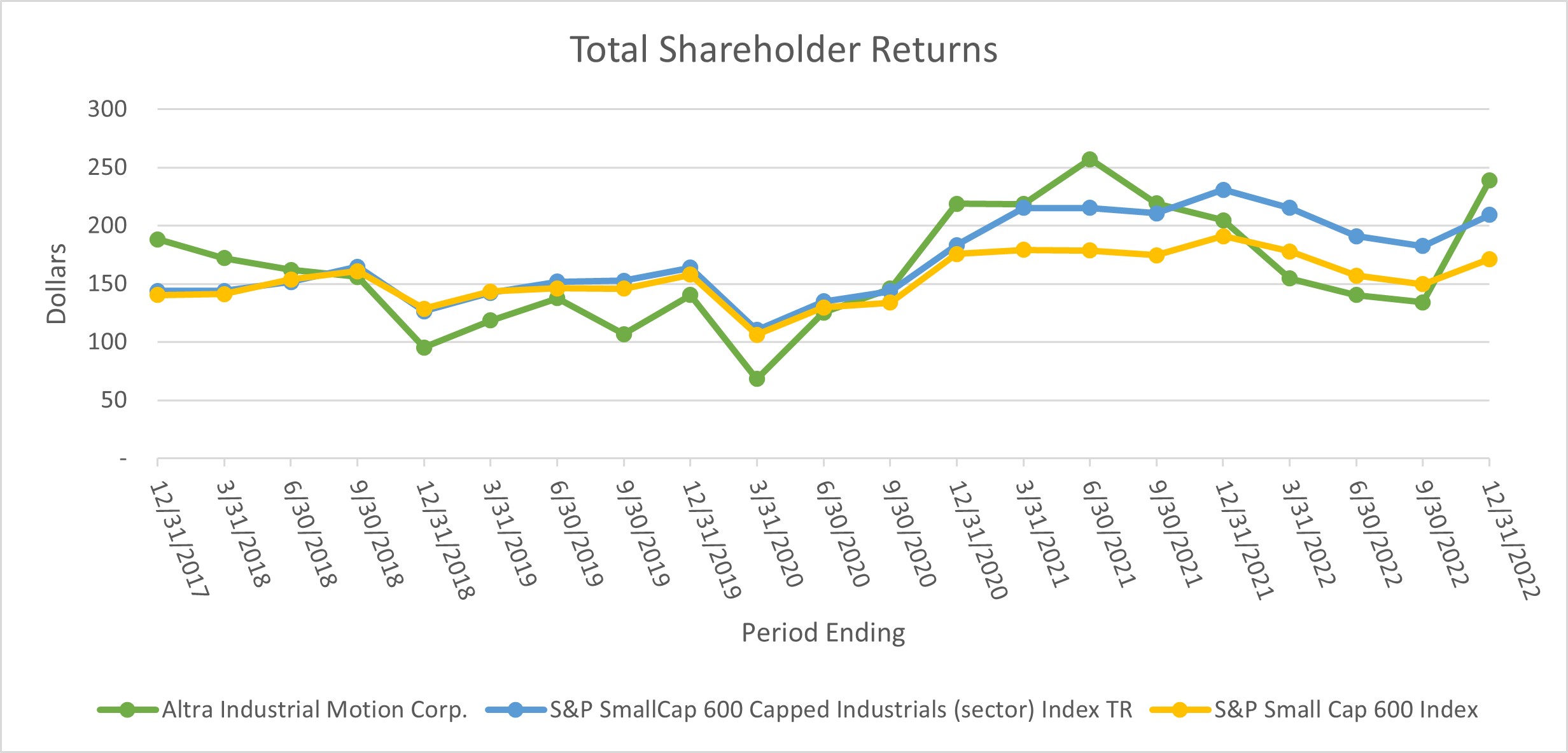Click the "Dollars" vertical axis title
The image size is (1568, 753).
click(x=56, y=284)
